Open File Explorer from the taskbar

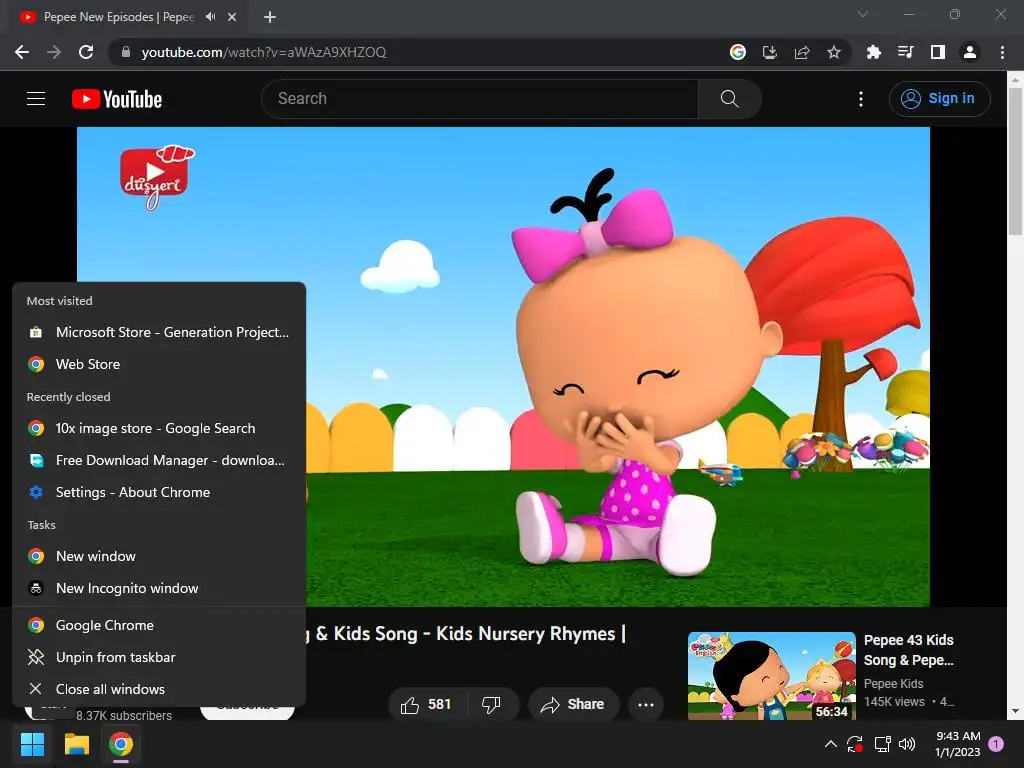pos(76,744)
